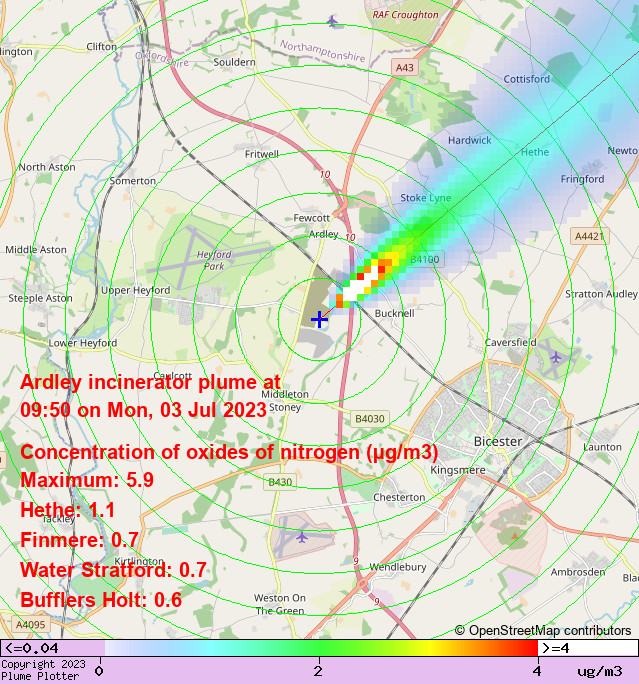This screenshot has height=684, width=639.
Task: Open the OpenStreetMap contributors attribution
Action: pyautogui.click(x=543, y=630)
